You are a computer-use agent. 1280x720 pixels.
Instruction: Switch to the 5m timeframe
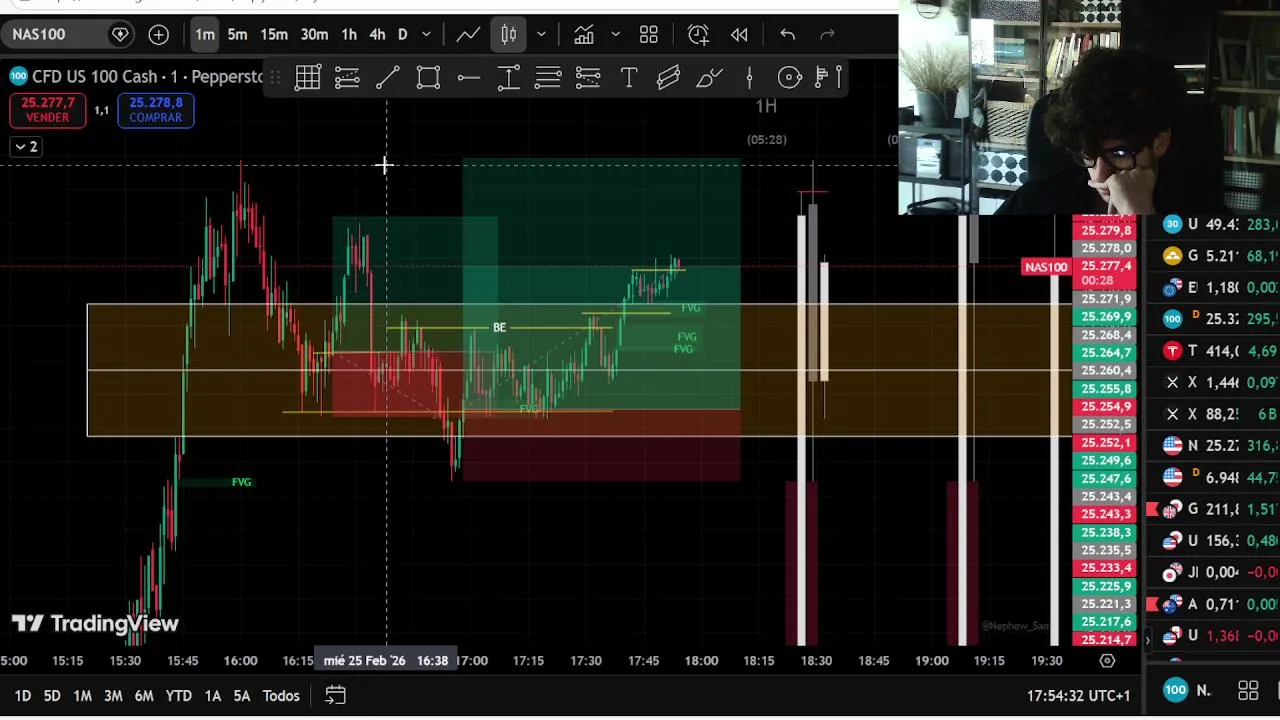(237, 34)
